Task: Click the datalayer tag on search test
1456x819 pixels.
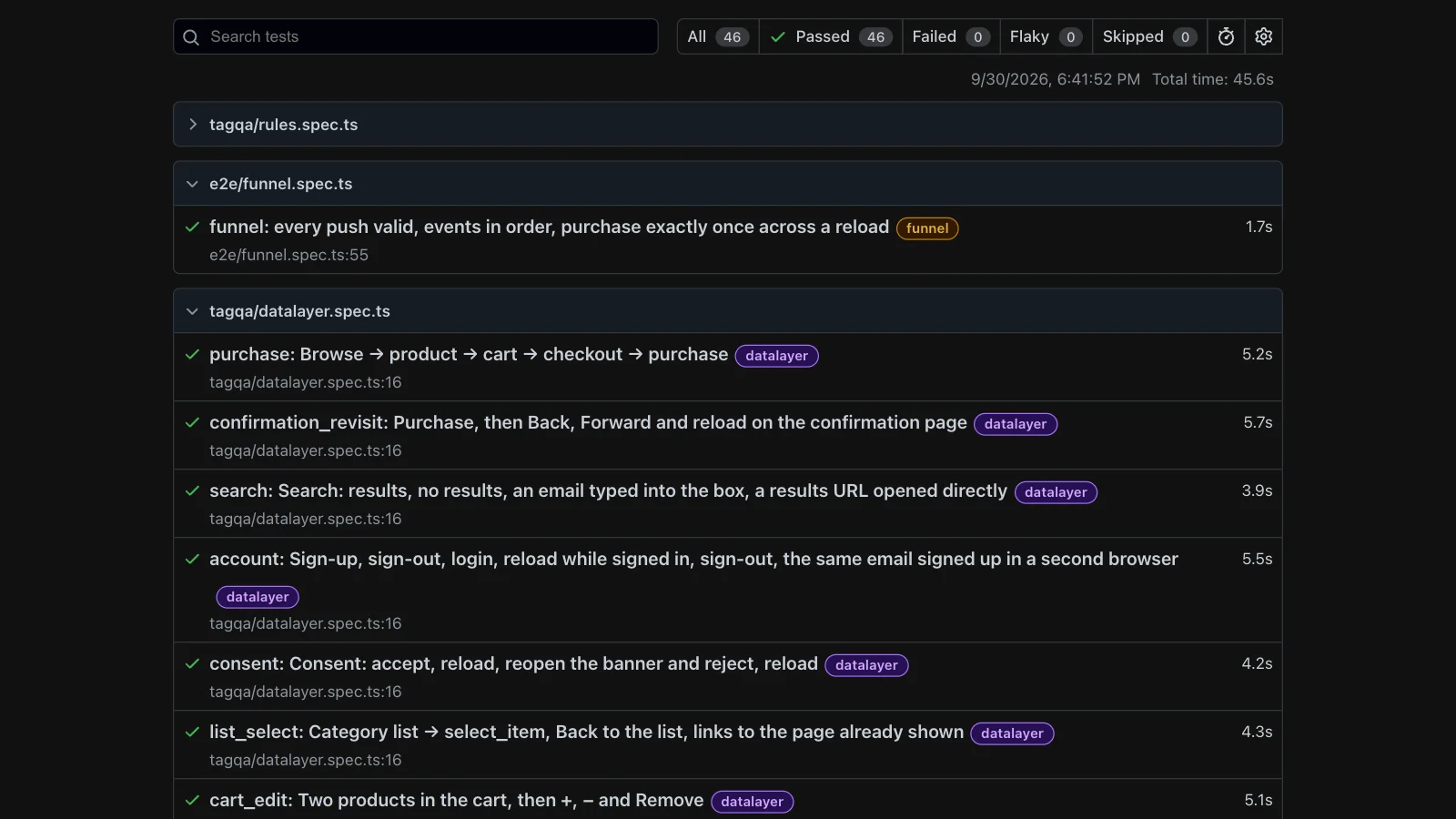Action: pos(1056,492)
